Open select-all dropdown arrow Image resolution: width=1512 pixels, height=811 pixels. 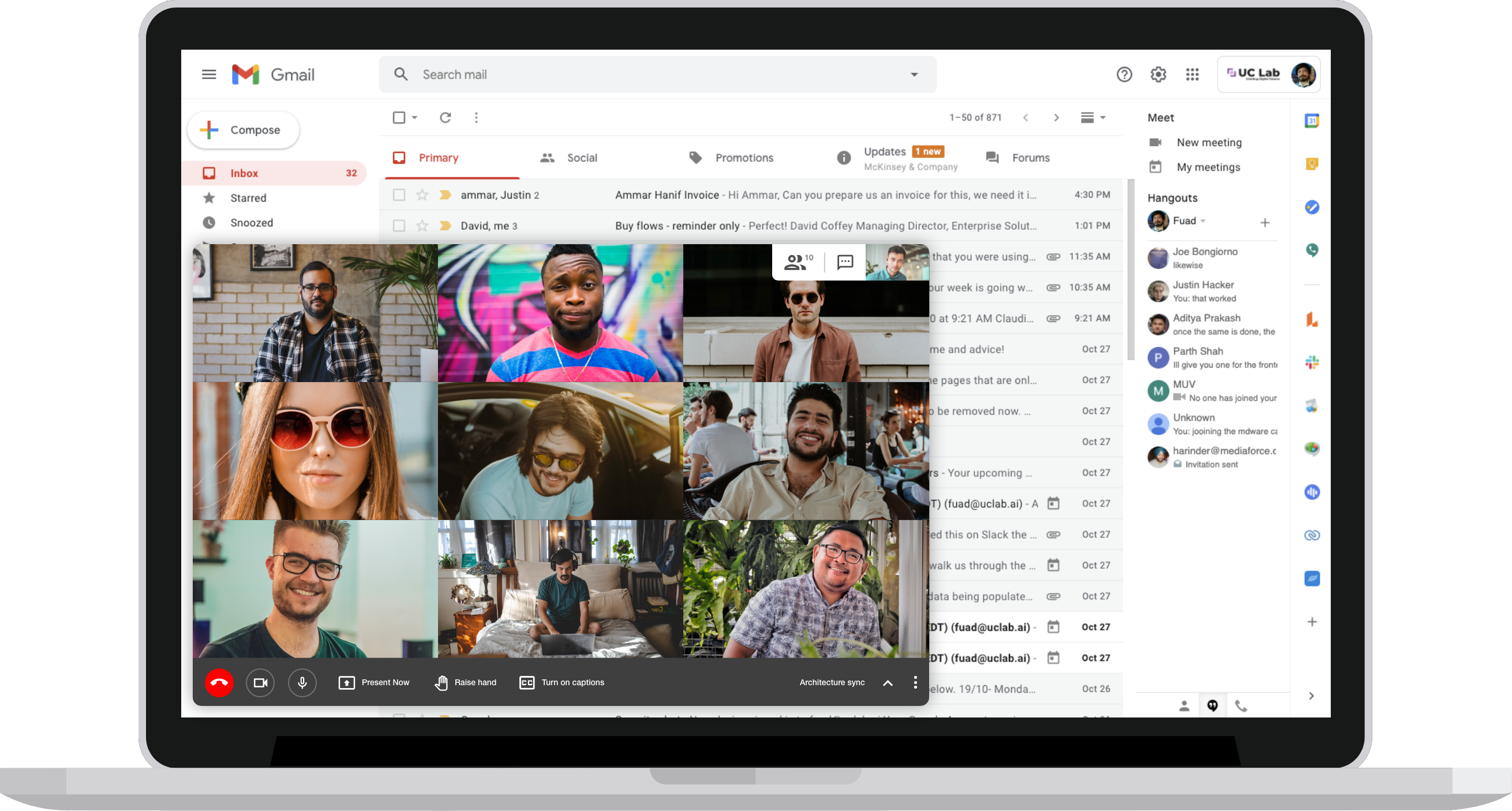coord(414,117)
